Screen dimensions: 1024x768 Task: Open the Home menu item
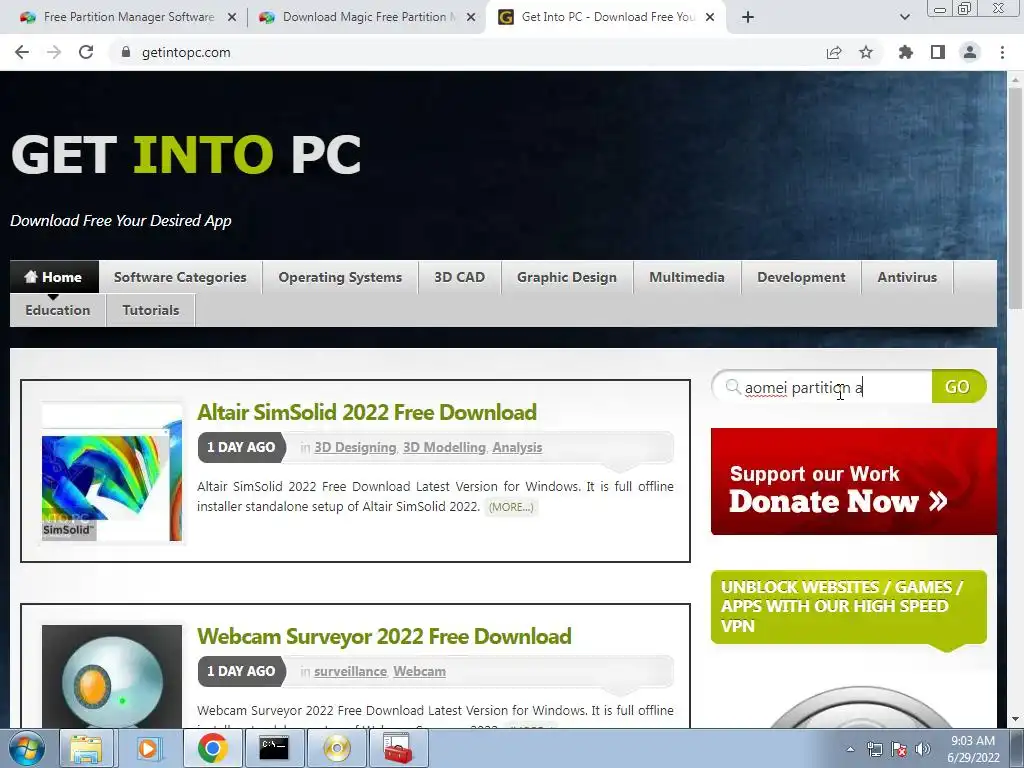(x=54, y=277)
